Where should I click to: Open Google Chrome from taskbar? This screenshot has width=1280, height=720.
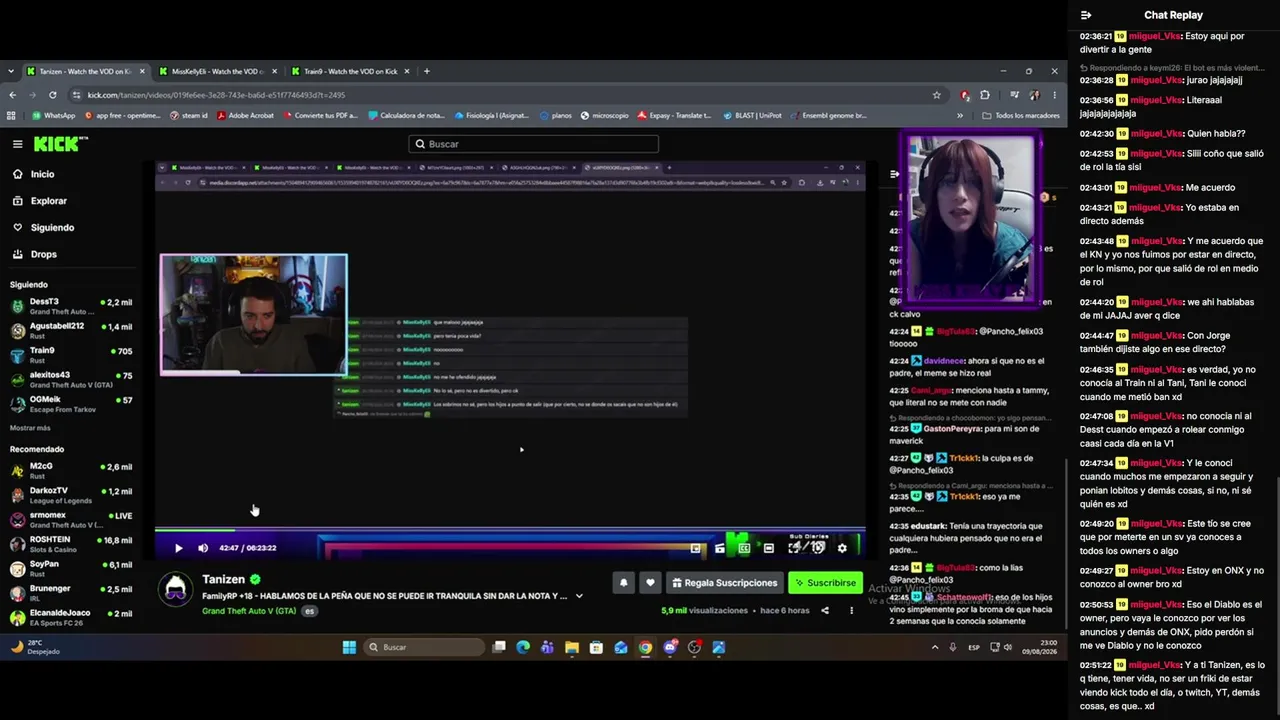click(646, 647)
